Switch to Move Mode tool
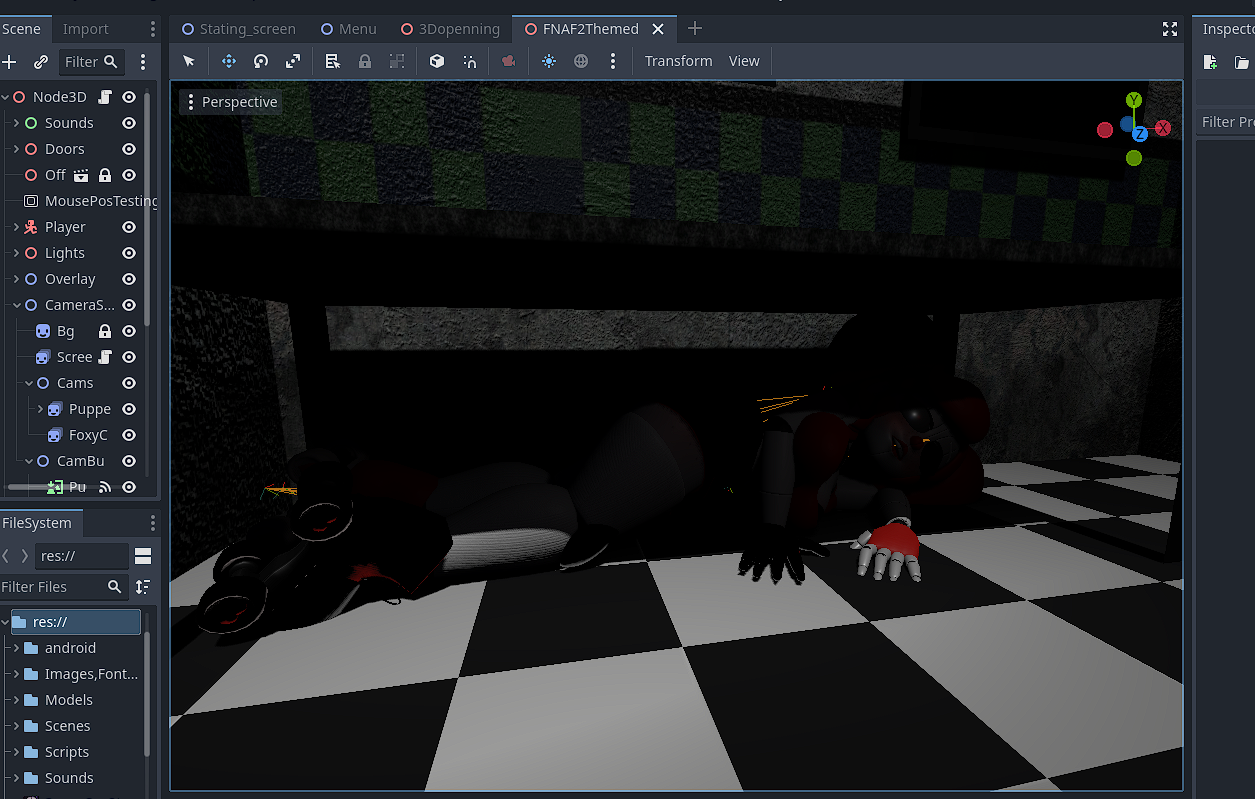The width and height of the screenshot is (1255, 799). pos(229,61)
